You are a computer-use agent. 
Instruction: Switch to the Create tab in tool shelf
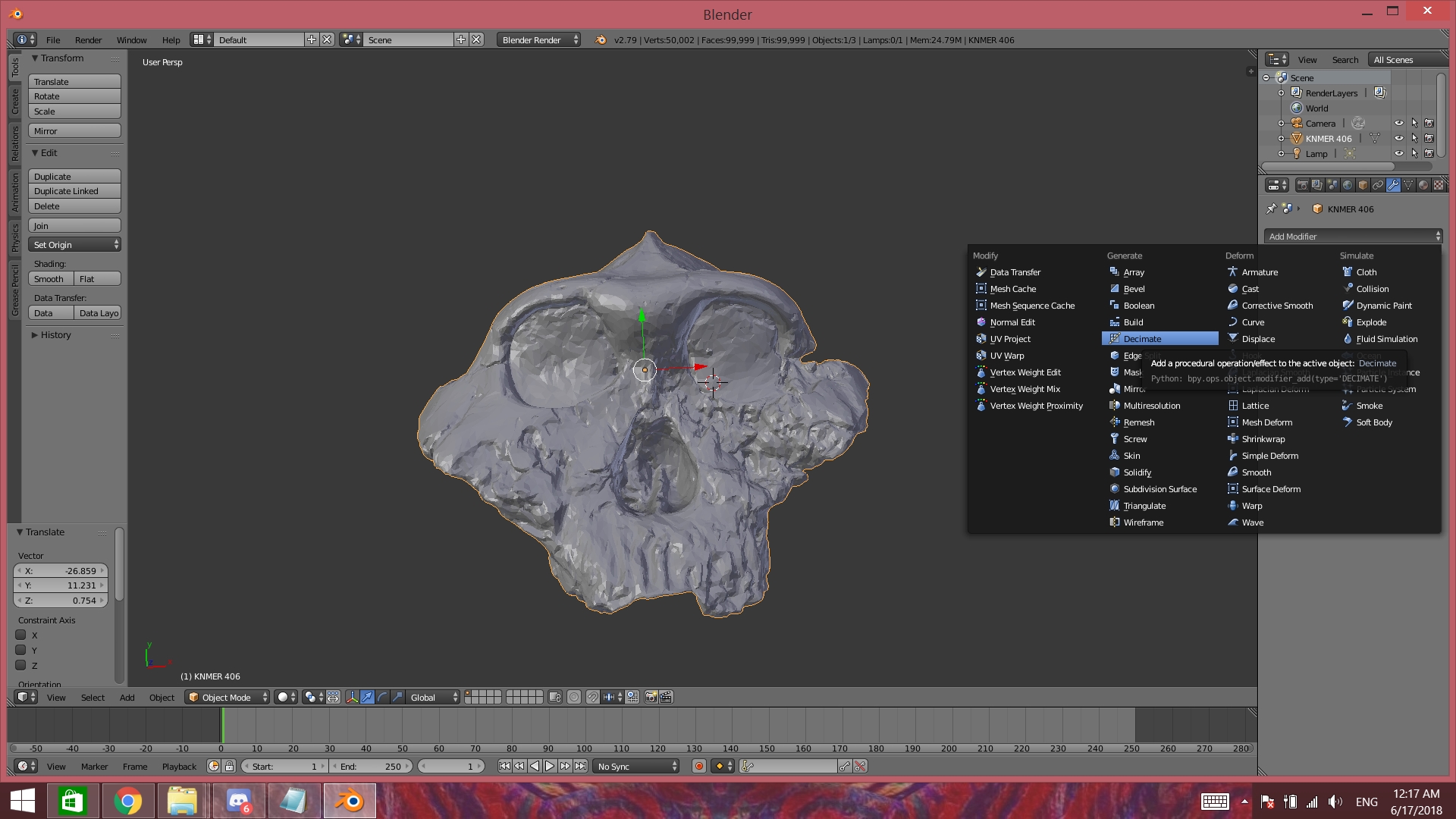click(x=14, y=101)
